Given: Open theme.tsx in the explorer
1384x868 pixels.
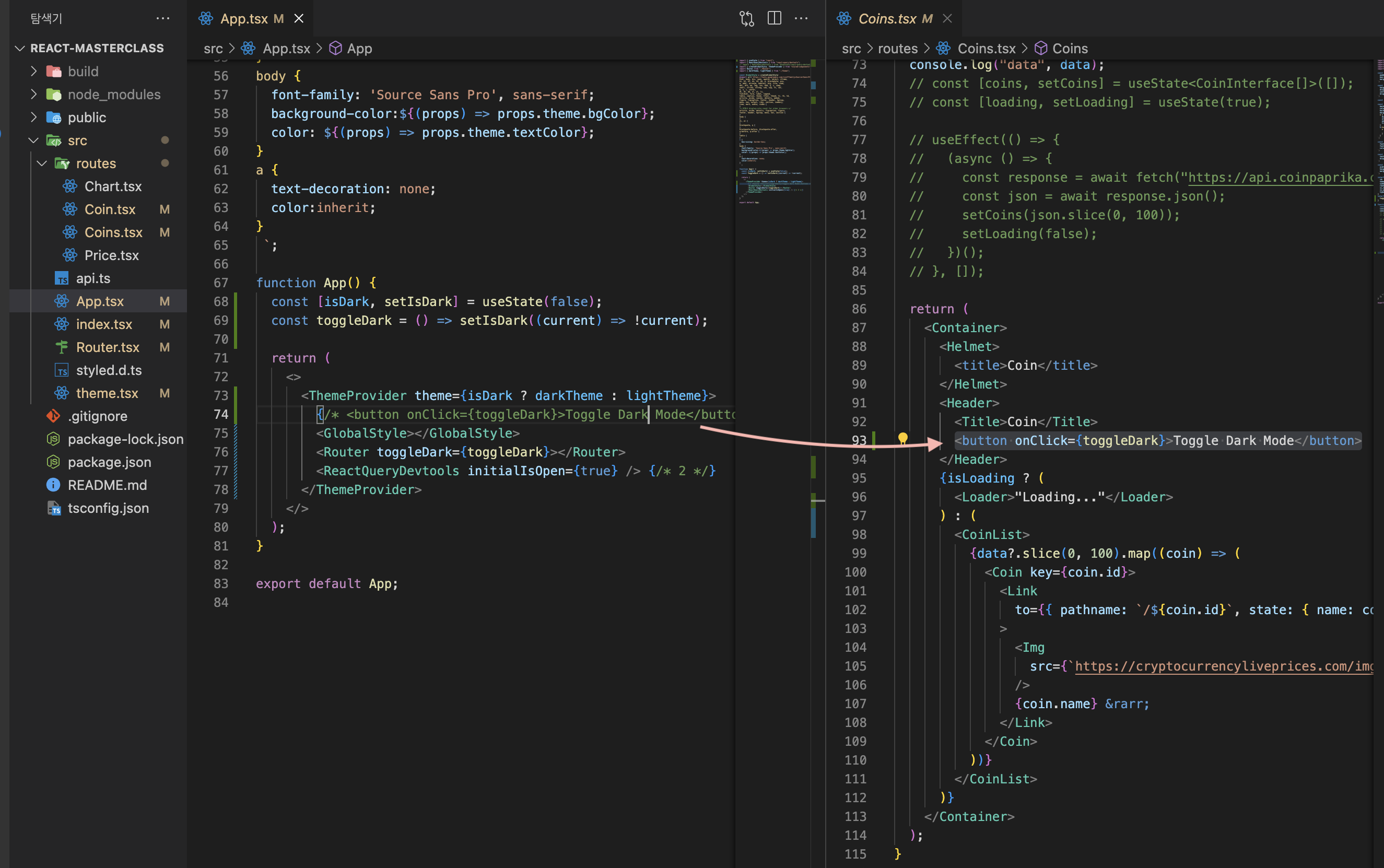Looking at the screenshot, I should pos(107,393).
